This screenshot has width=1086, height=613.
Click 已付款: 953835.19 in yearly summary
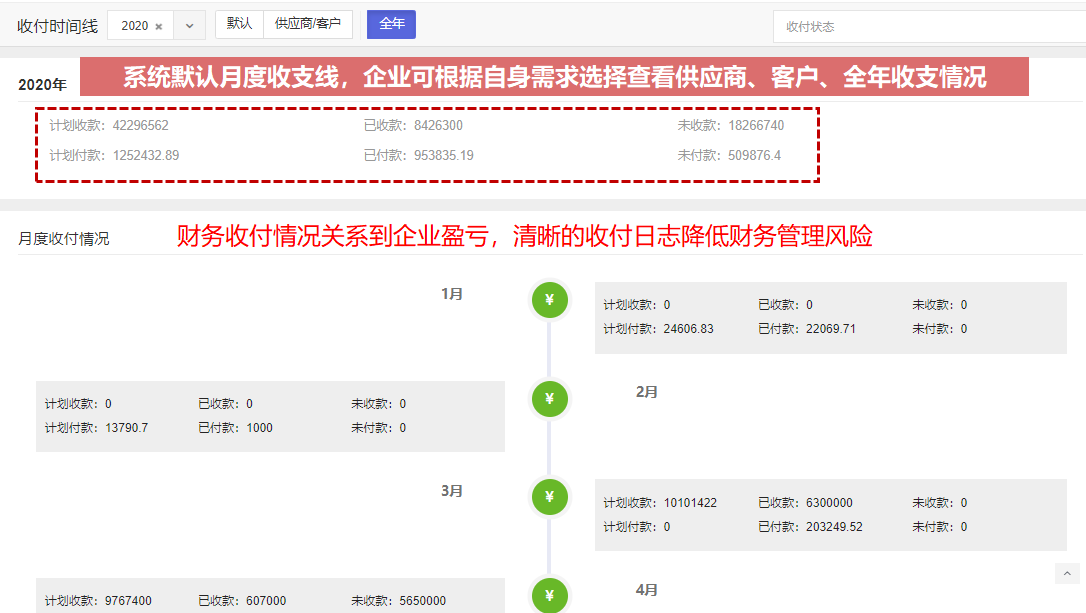[419, 155]
